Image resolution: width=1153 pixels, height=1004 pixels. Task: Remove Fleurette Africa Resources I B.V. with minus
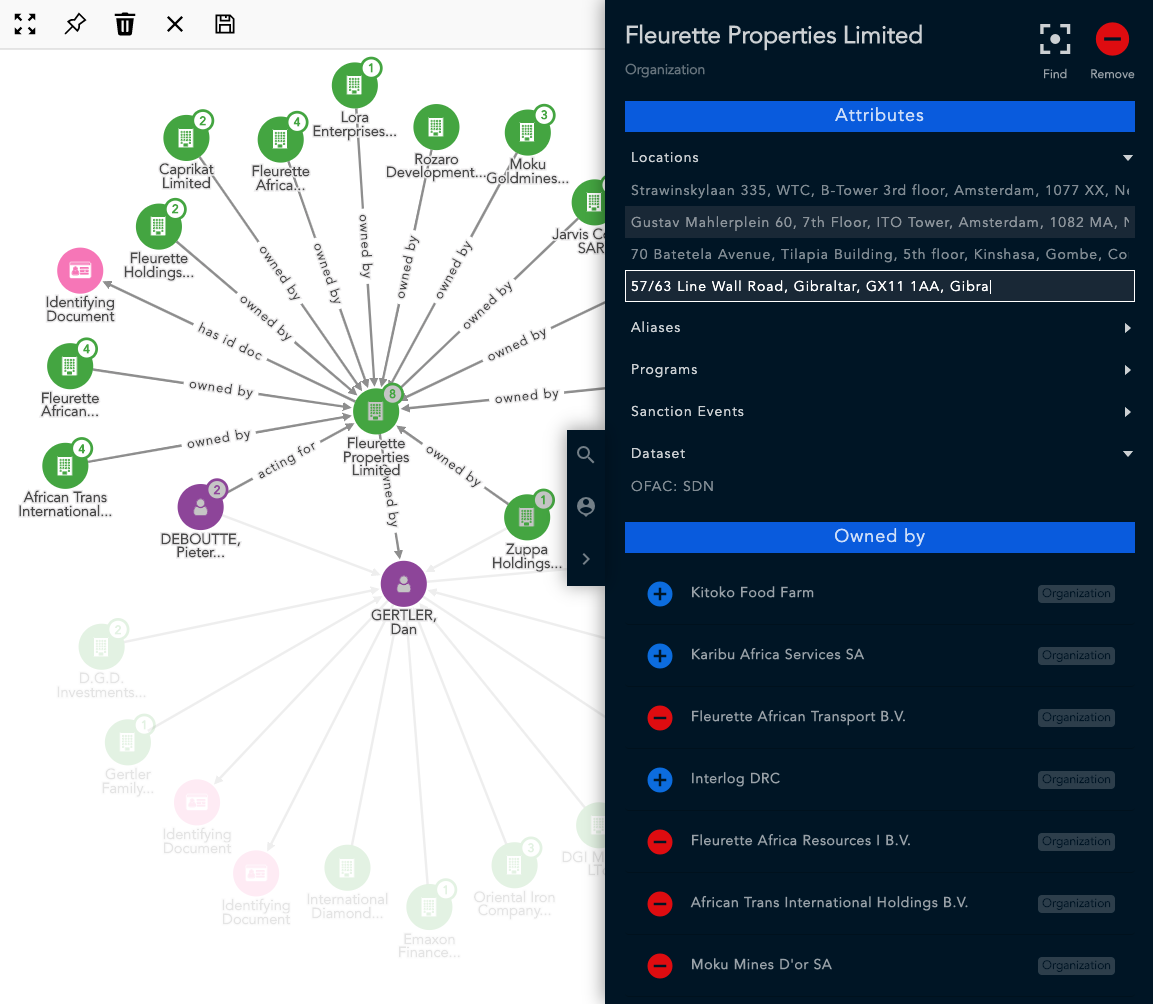[x=660, y=841]
